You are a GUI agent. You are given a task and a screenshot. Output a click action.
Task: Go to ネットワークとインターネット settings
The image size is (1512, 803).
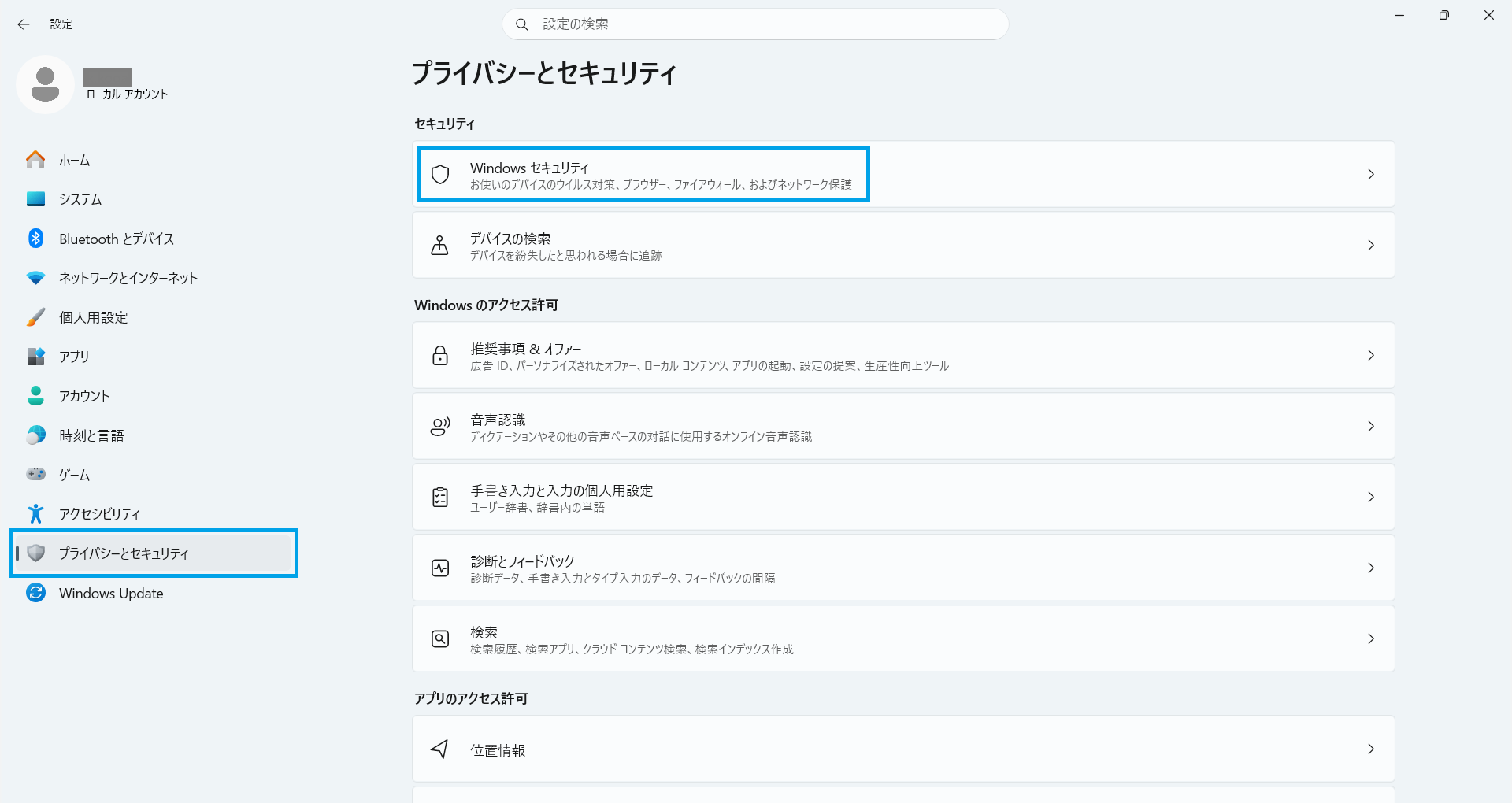click(x=128, y=278)
